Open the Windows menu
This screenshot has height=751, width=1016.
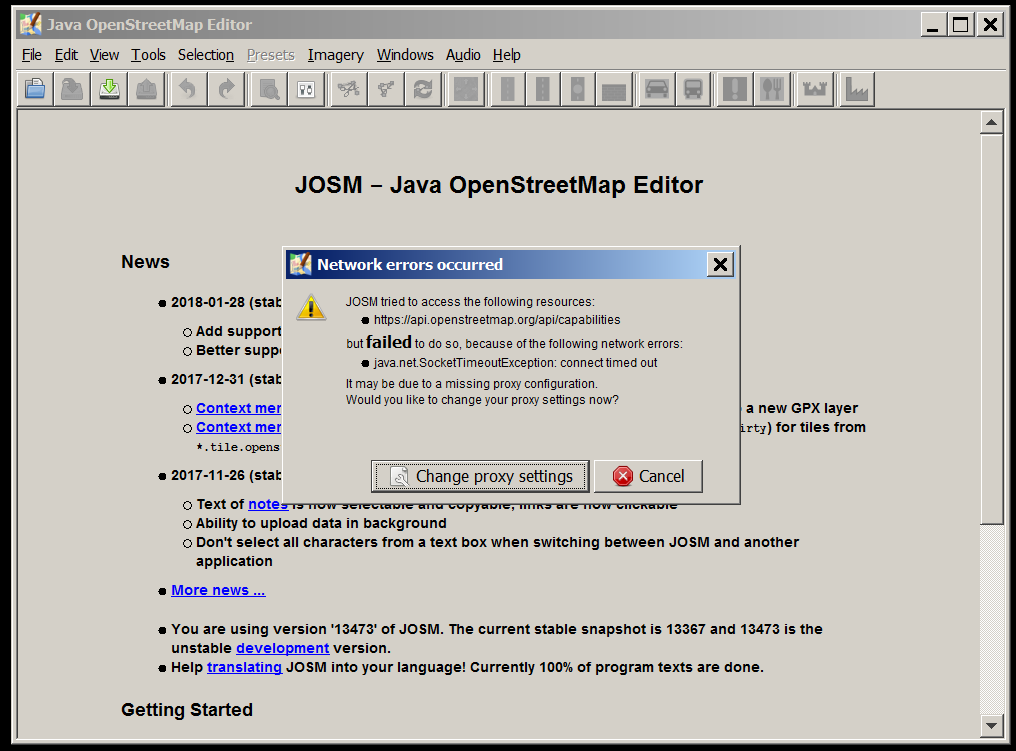pos(405,55)
